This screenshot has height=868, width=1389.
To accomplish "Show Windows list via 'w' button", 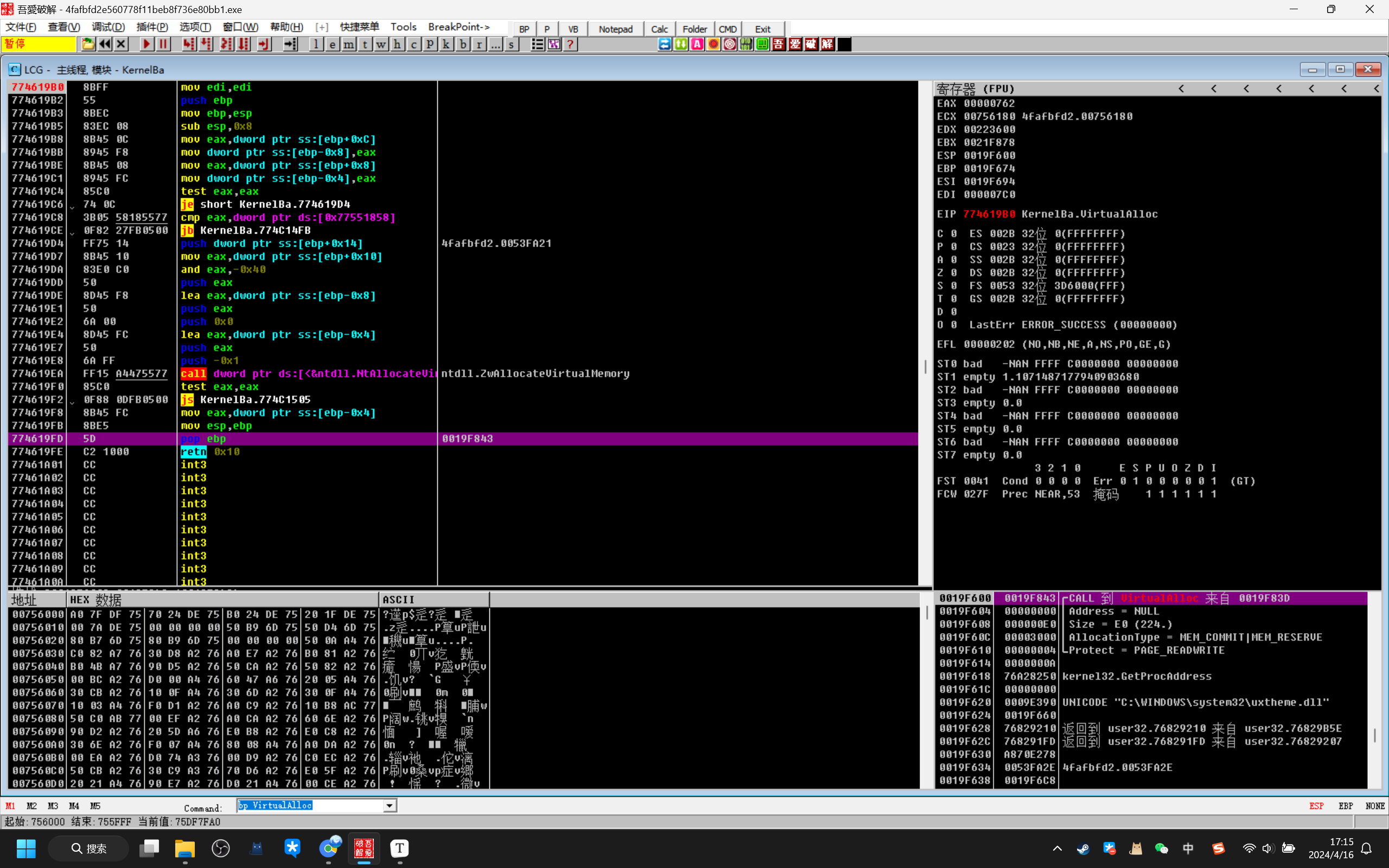I will 381,44.
